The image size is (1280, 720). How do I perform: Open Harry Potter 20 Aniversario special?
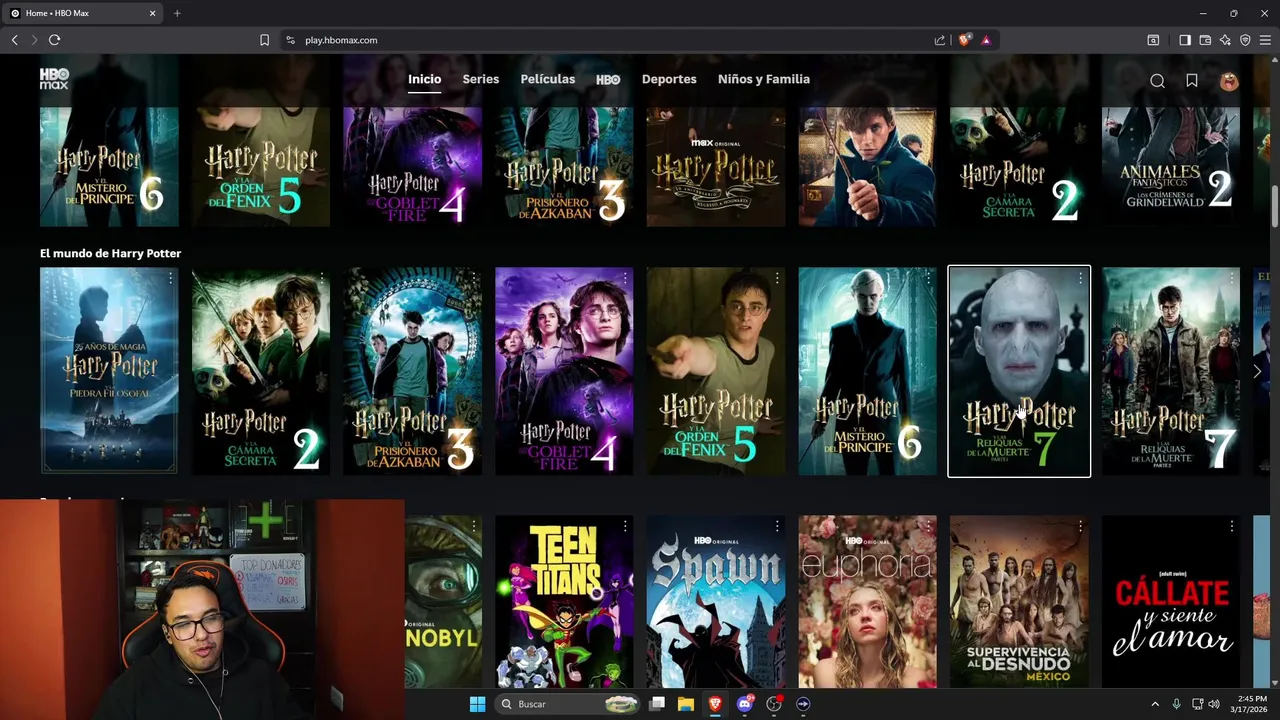tap(716, 165)
